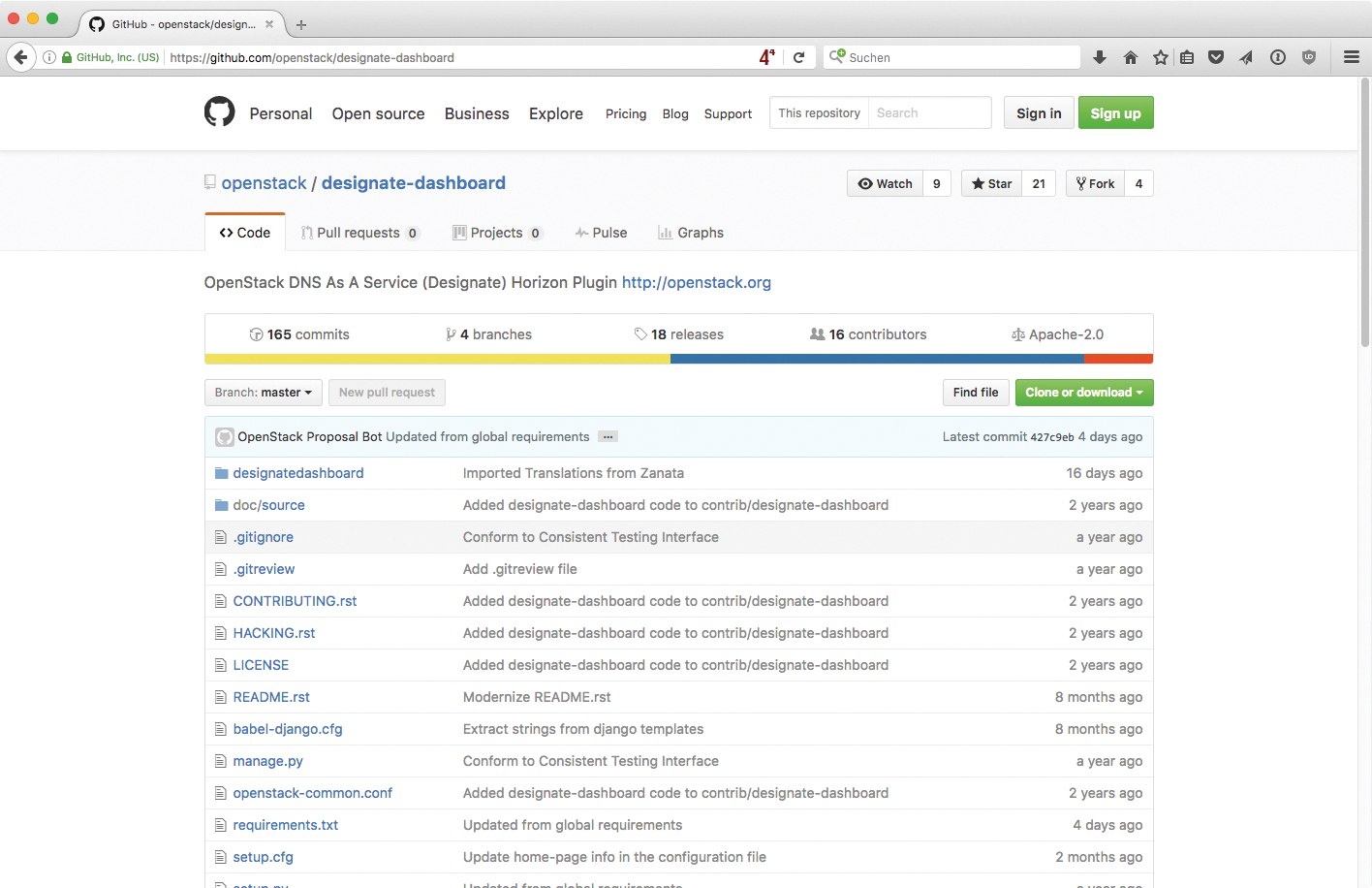Open the Graphs tab
Screen dimensions: 1372x888
691,233
